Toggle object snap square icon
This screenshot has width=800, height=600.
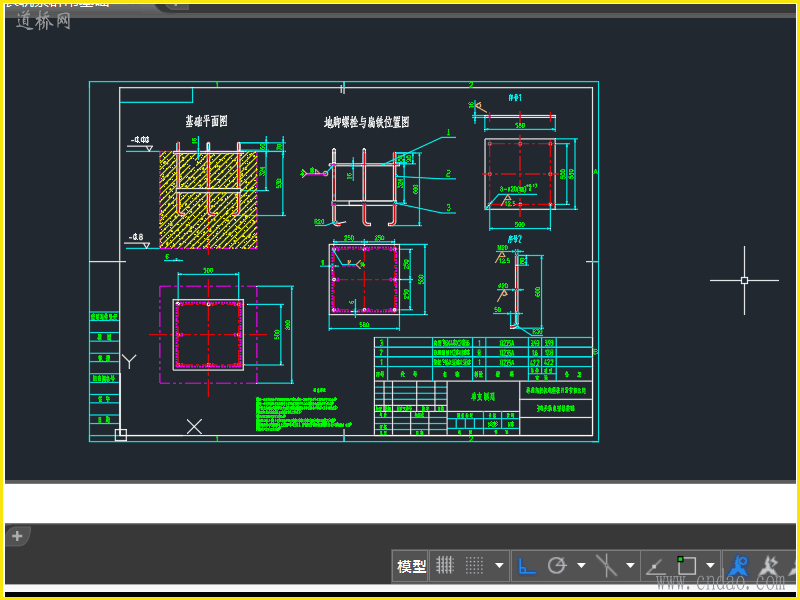(686, 565)
